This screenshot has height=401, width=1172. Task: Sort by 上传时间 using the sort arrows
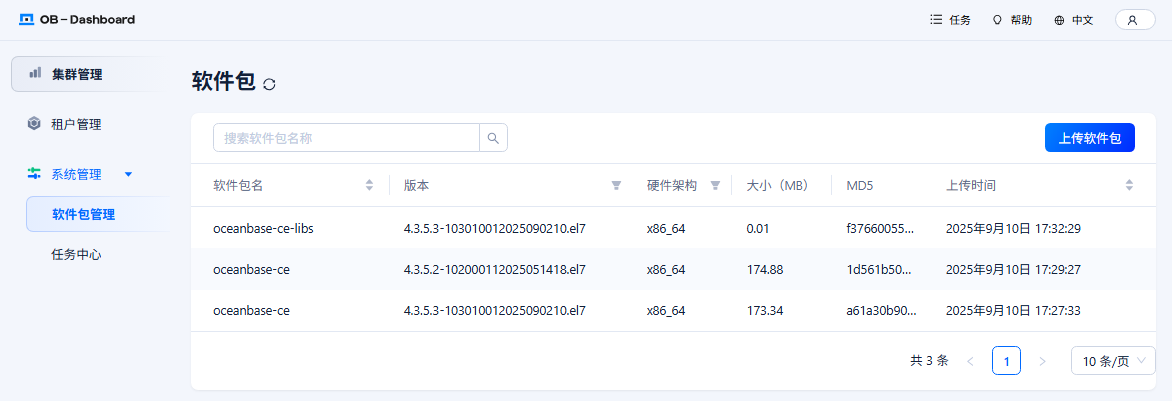click(x=1129, y=186)
